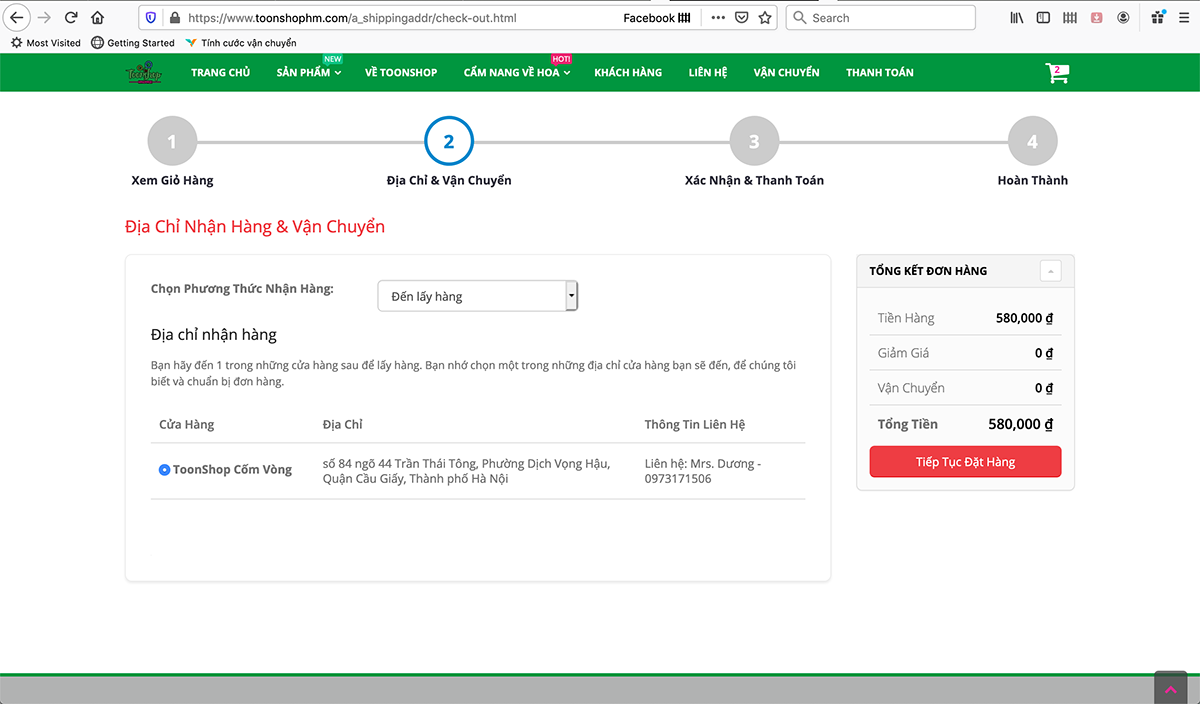Go back to step 1 Xem Giỏ Hàng
Screen dimensions: 1200x704
pos(172,142)
